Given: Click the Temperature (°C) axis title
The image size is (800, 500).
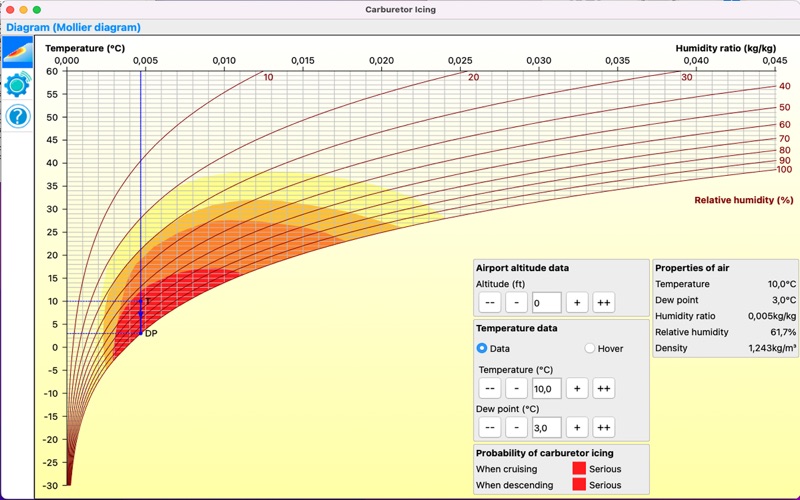Looking at the screenshot, I should [x=85, y=48].
